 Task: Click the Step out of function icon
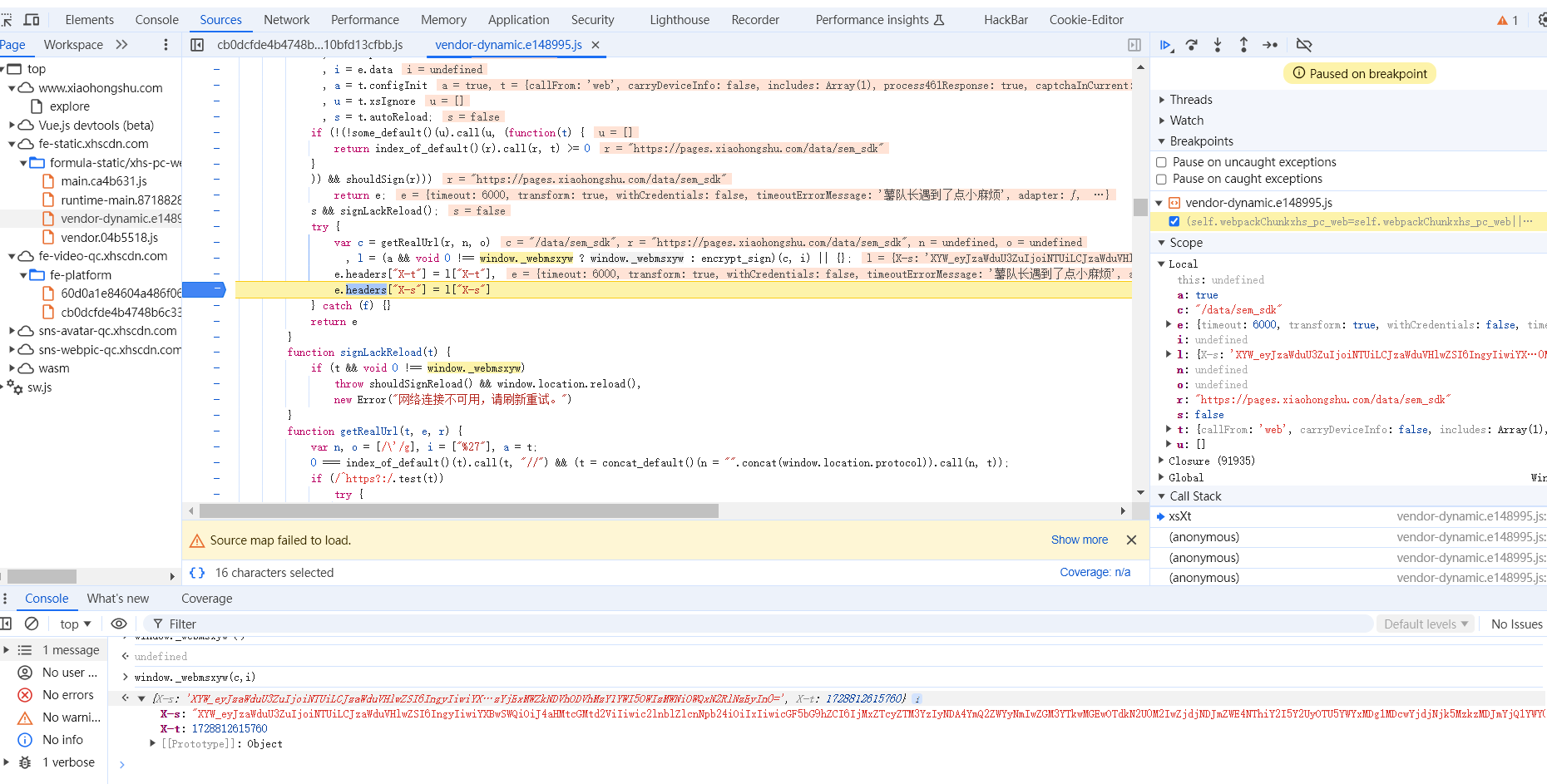pos(1243,45)
